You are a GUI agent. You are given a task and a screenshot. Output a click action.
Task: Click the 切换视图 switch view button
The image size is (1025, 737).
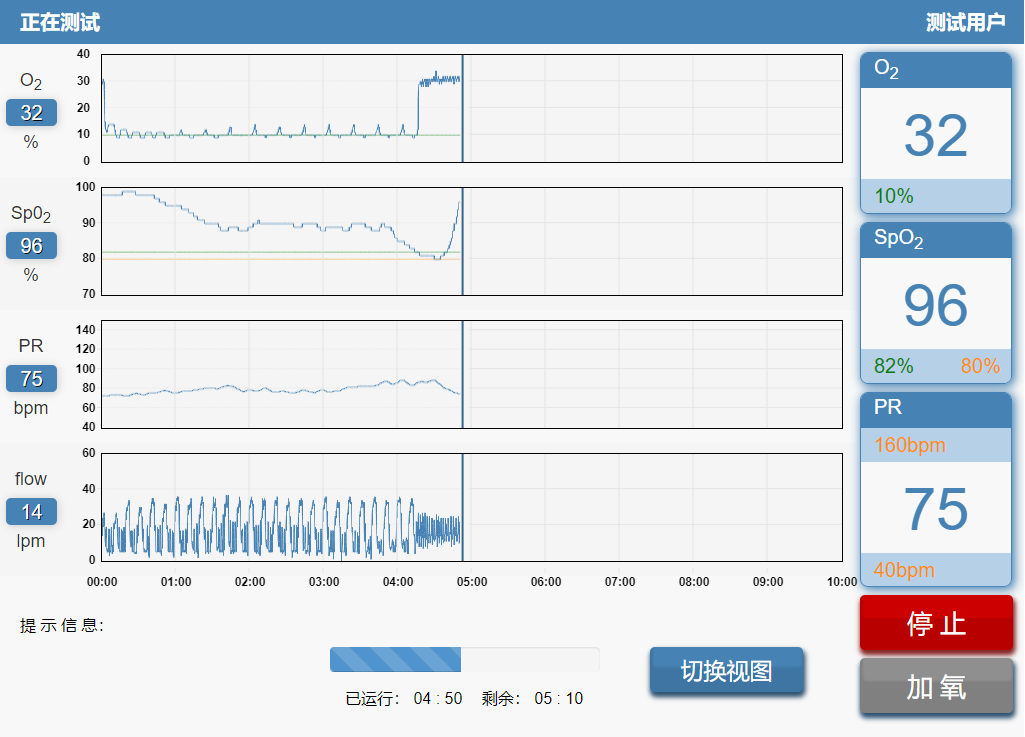point(726,671)
